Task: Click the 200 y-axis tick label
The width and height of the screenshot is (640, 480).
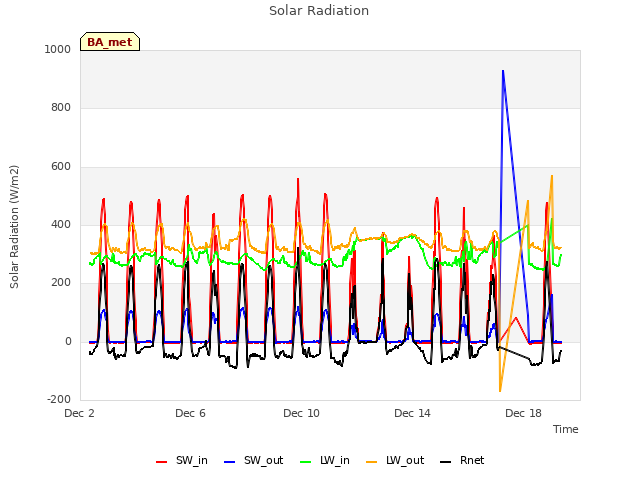Action: 61,282
